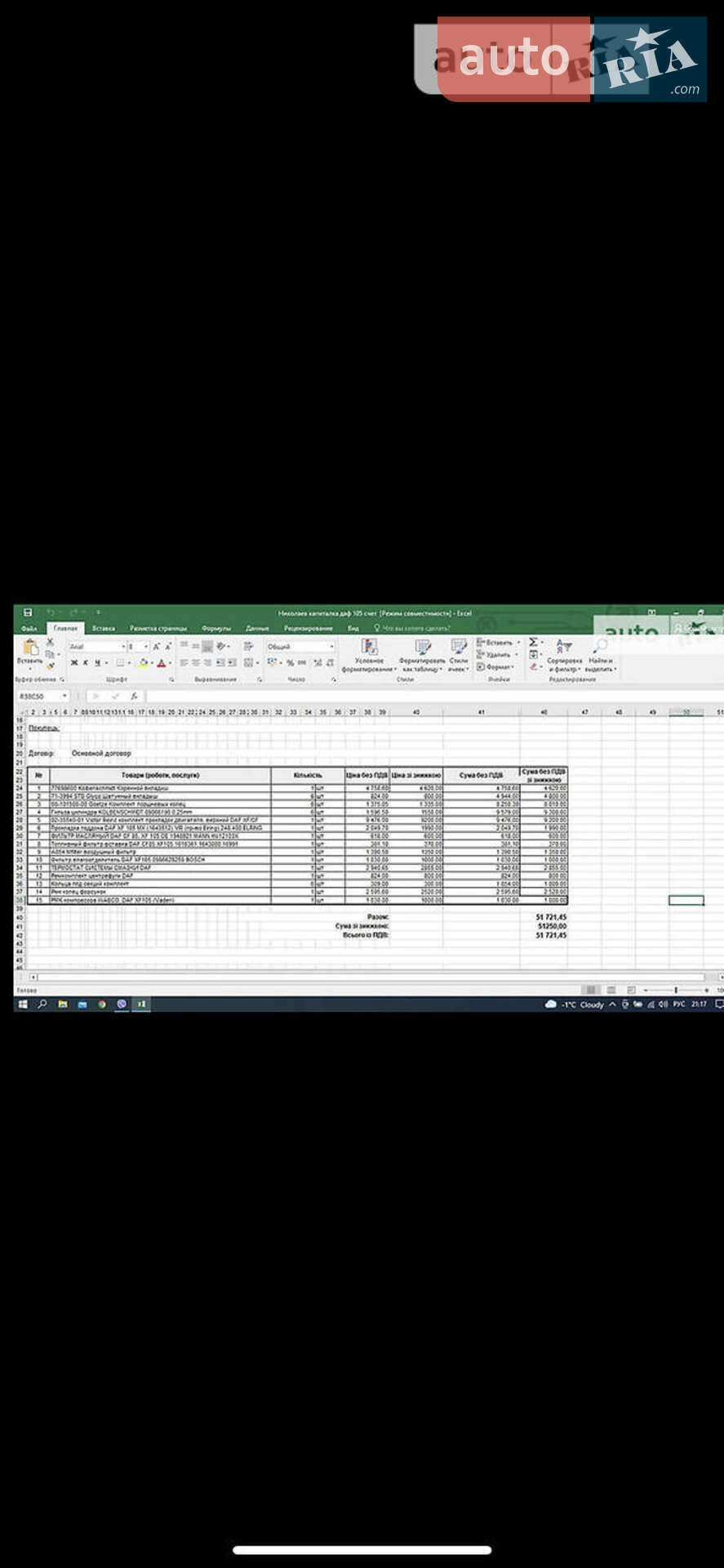The height and width of the screenshot is (1568, 724).
Task: Click the Cut scissors icon
Action: pyautogui.click(x=50, y=643)
